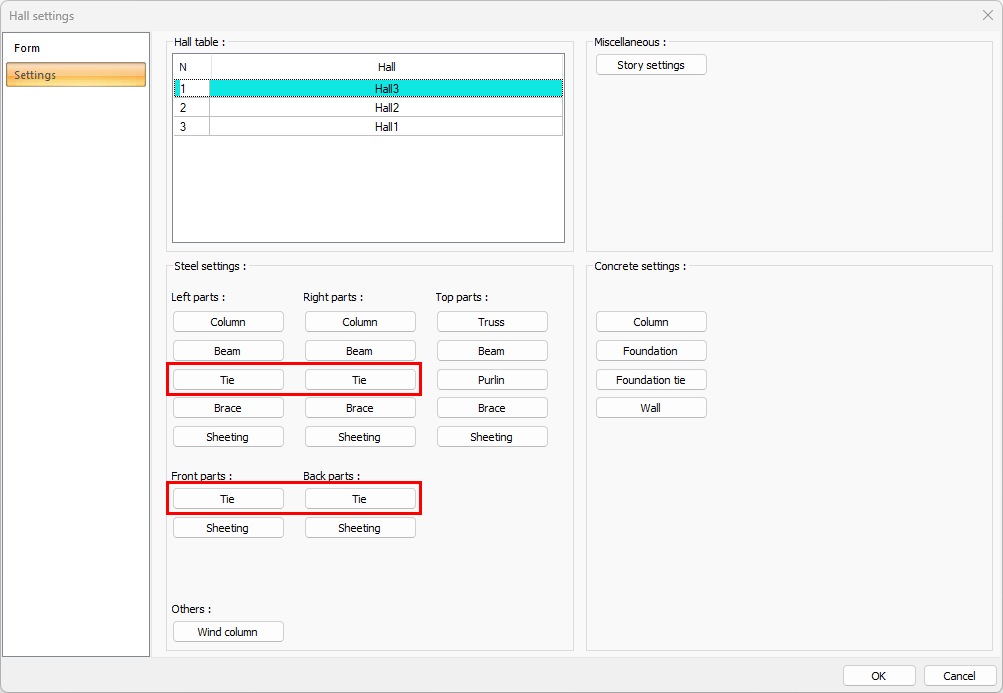Open Top parts Sheeting settings
Viewport: 1003px width, 693px height.
pos(492,437)
